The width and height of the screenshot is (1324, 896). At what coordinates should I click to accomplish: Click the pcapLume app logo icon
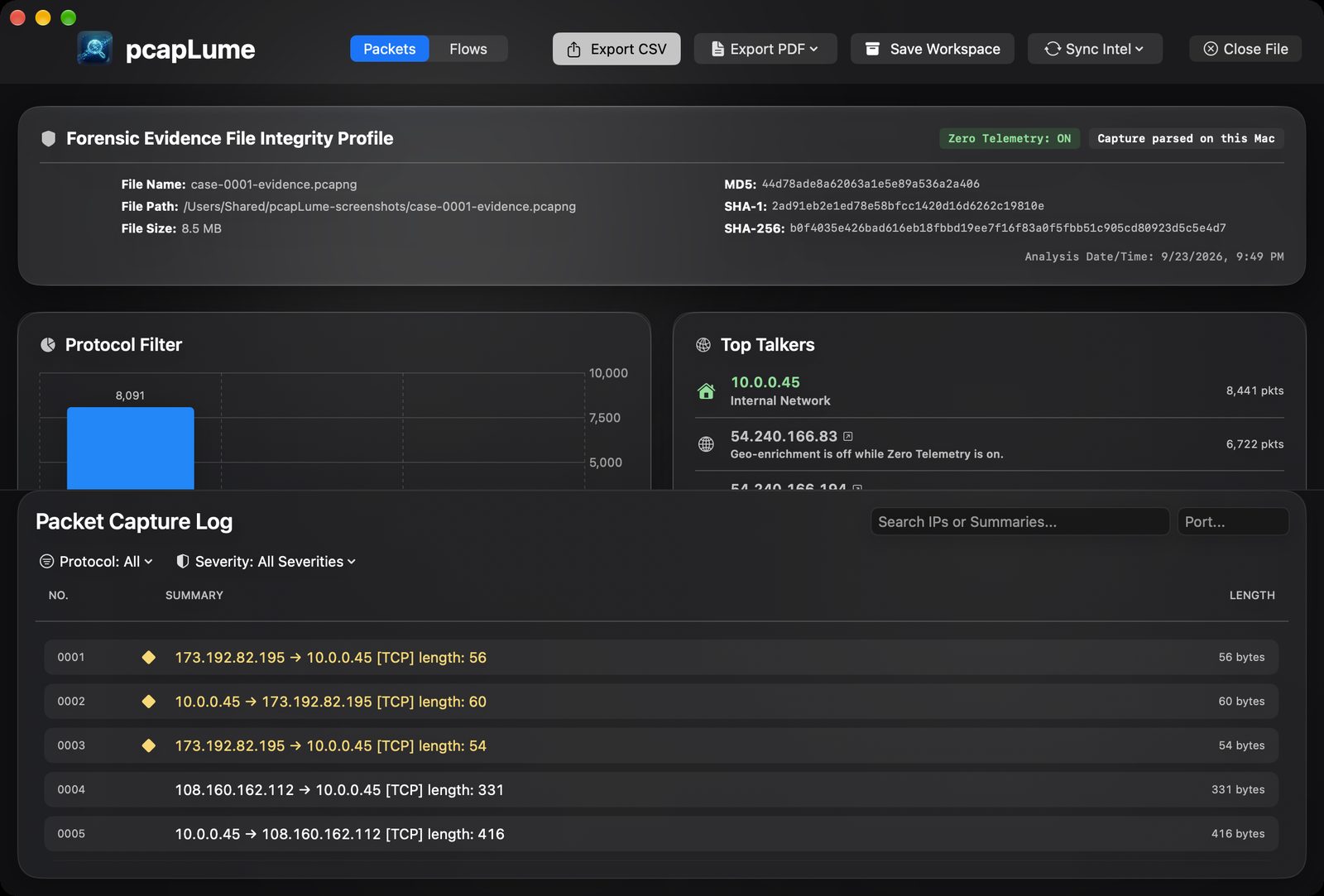[x=95, y=49]
